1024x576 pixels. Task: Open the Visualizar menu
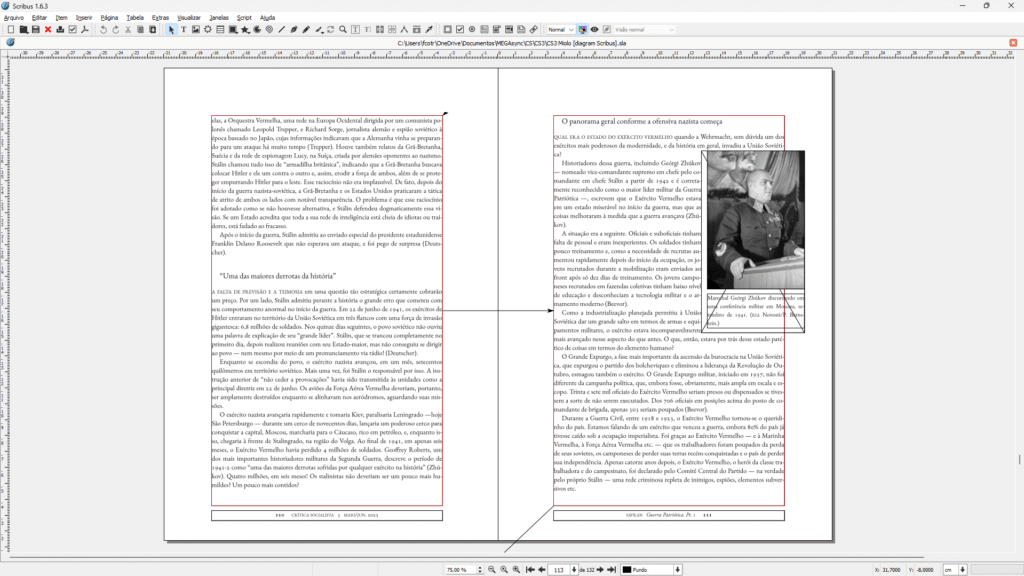pos(188,18)
